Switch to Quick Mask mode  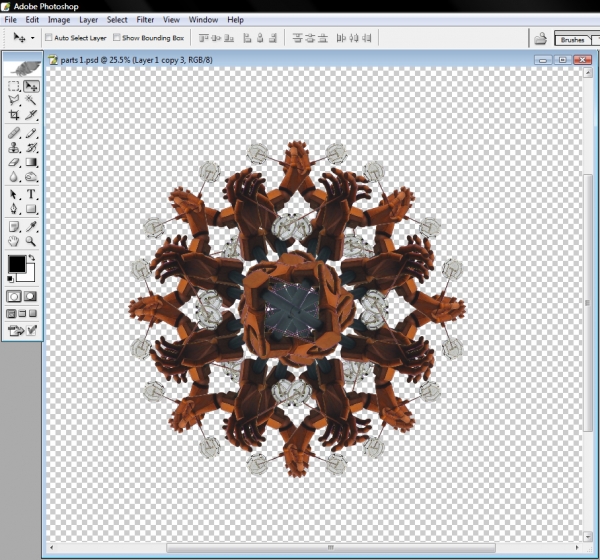coord(31,296)
